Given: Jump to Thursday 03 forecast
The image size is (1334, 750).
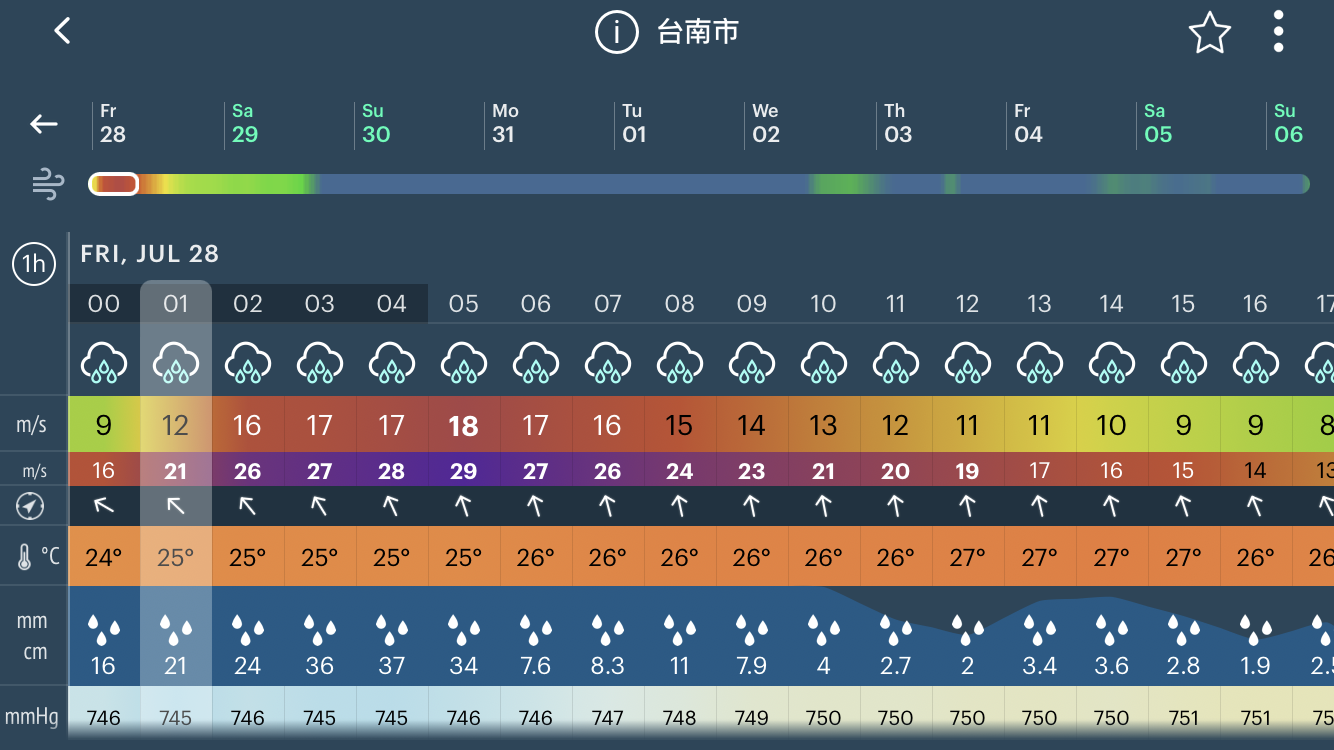Looking at the screenshot, I should tap(897, 124).
